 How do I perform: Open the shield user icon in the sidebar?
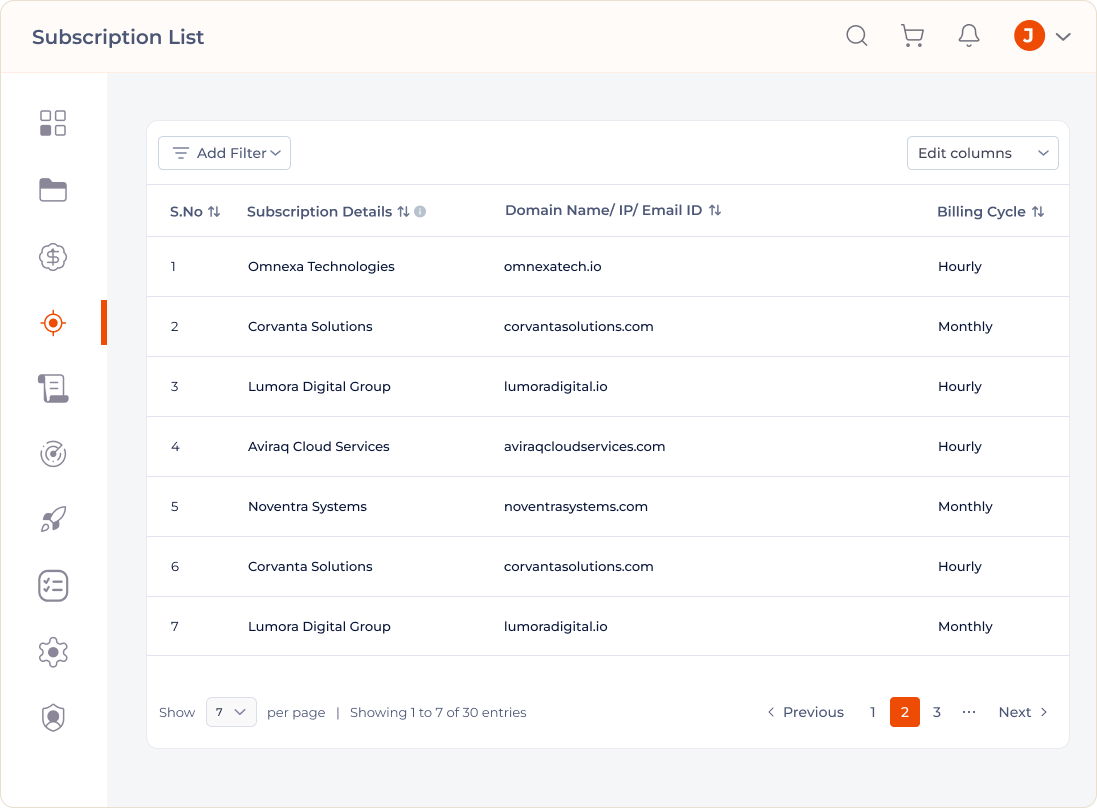tap(53, 718)
